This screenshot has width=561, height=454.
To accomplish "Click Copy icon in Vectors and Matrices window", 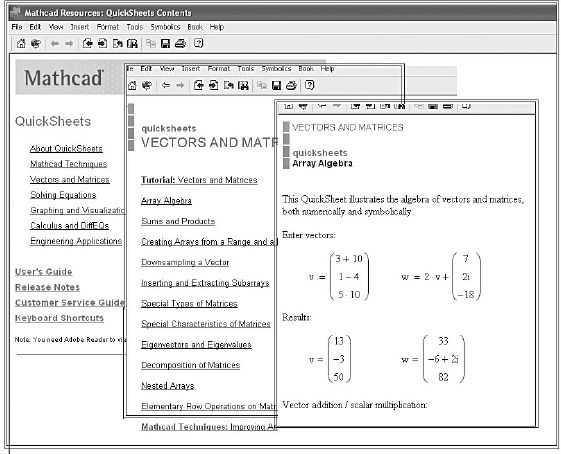I will click(262, 86).
